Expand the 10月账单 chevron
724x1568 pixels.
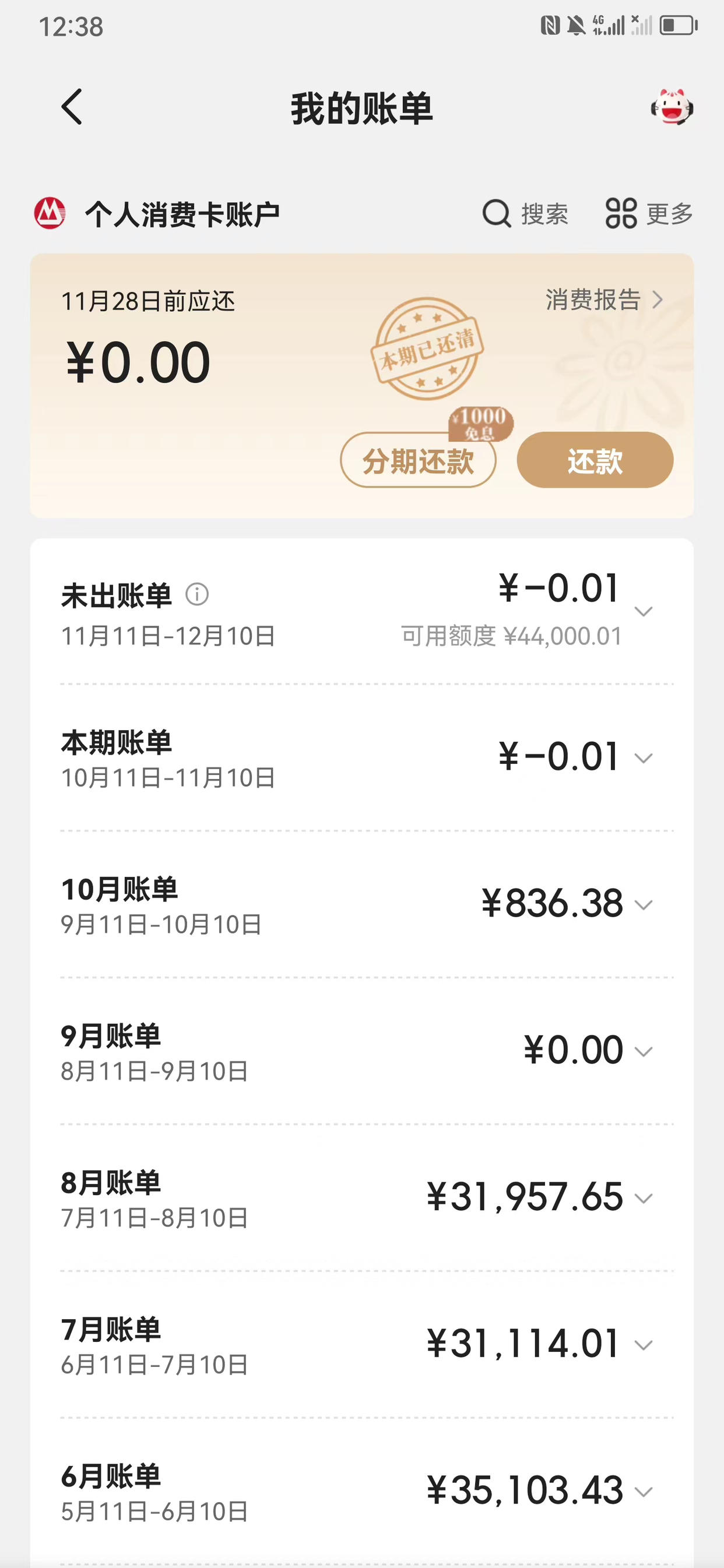(x=644, y=904)
